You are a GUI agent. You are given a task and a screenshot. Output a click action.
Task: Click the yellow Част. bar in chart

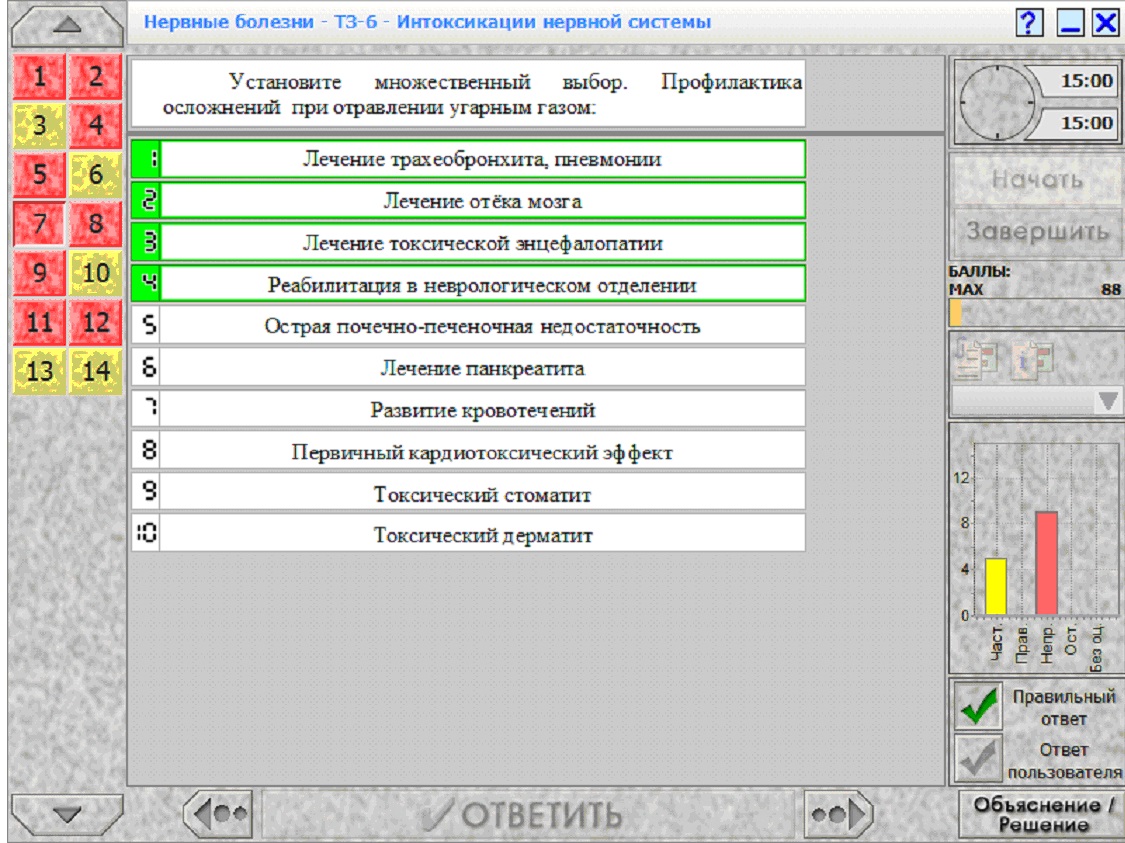(x=996, y=586)
